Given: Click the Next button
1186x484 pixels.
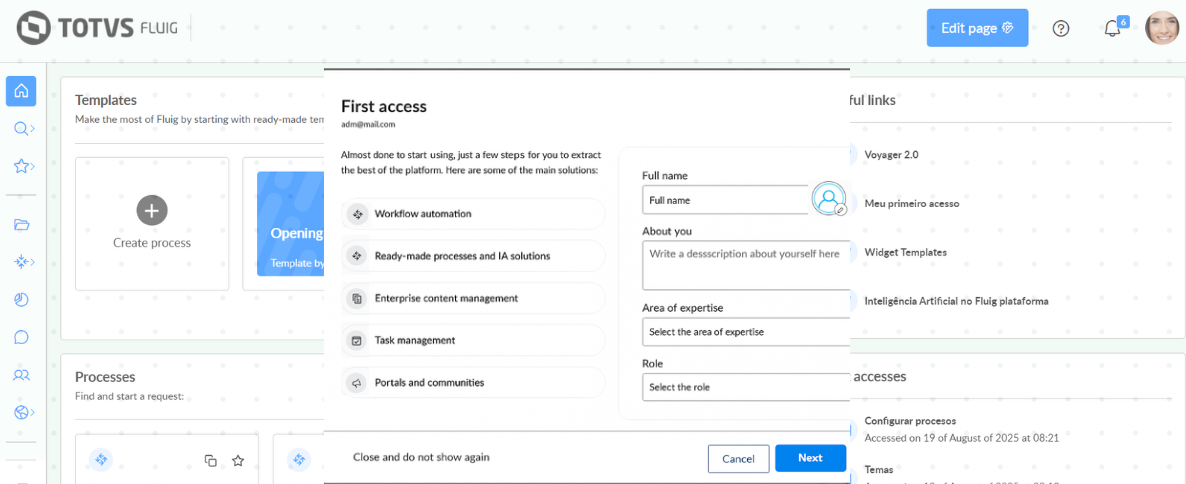Looking at the screenshot, I should tap(810, 458).
